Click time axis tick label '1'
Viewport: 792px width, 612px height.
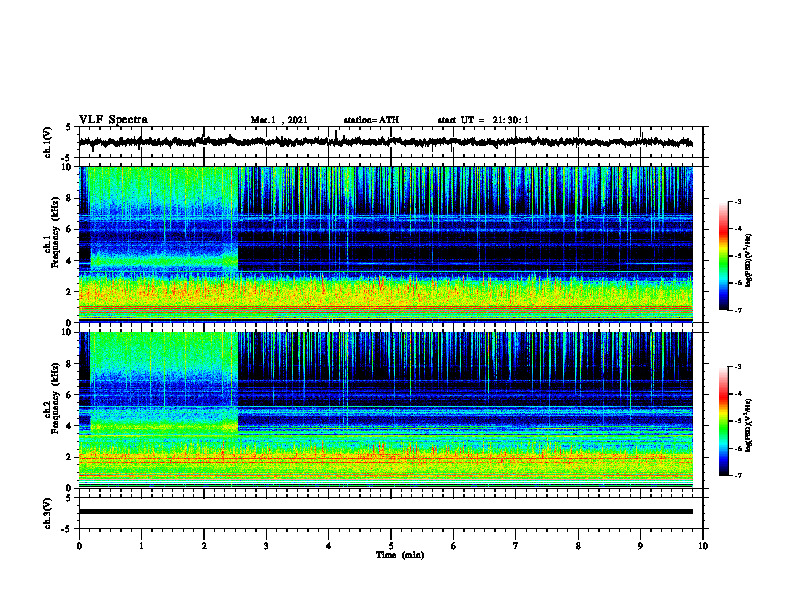pyautogui.click(x=141, y=546)
